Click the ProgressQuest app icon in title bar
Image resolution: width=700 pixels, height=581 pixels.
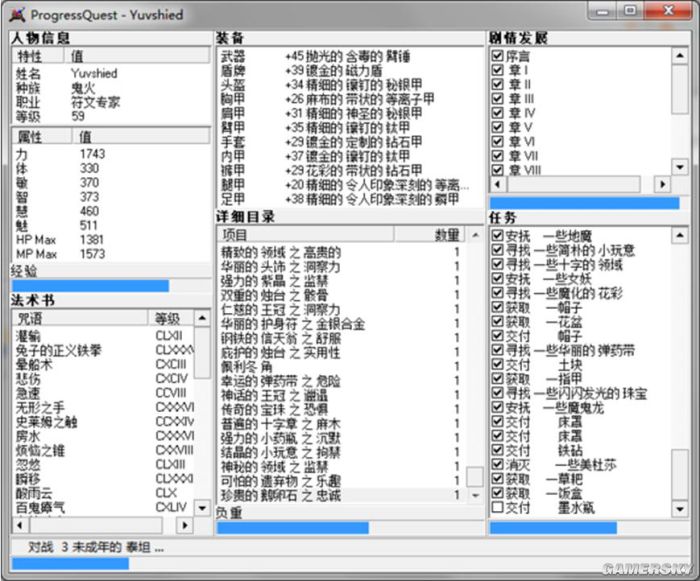17,15
